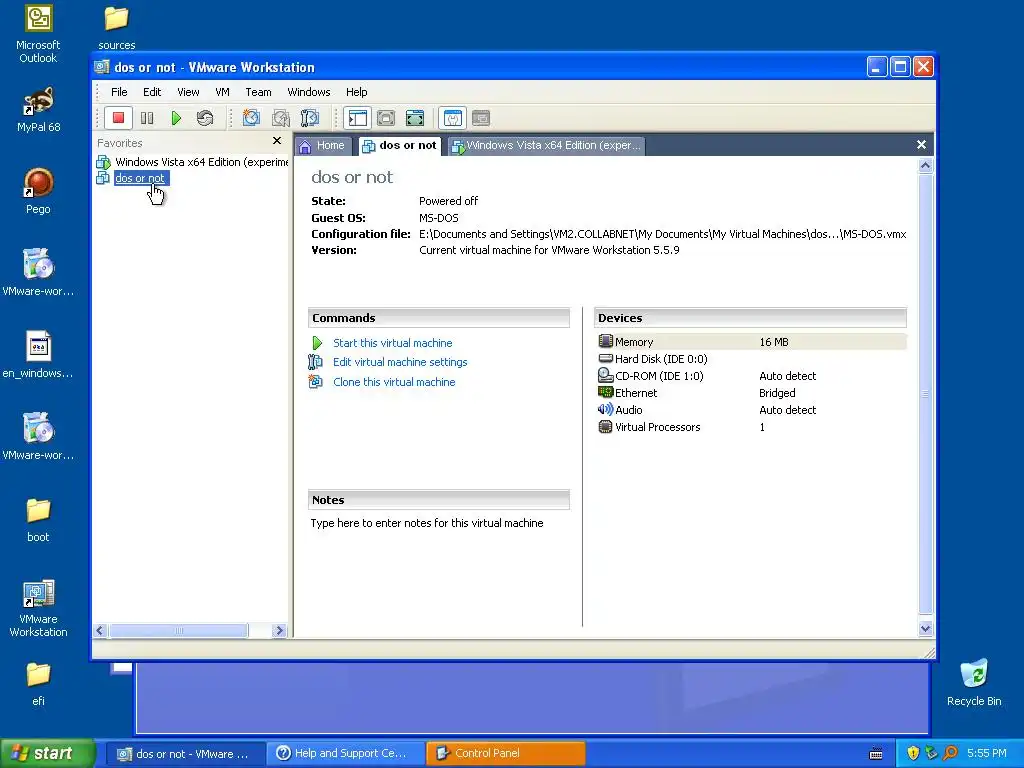Screen dimensions: 1024x768
Task: Select the Memory device row
Action: [751, 342]
